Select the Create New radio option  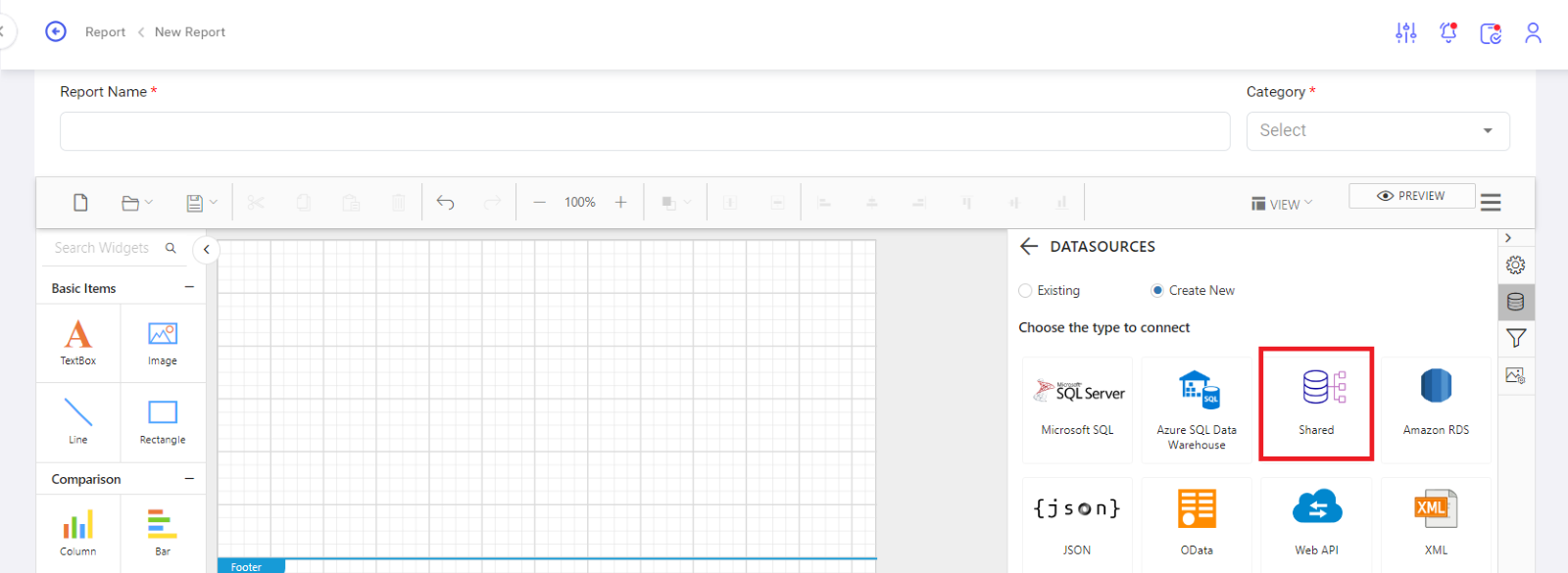pyautogui.click(x=1157, y=291)
